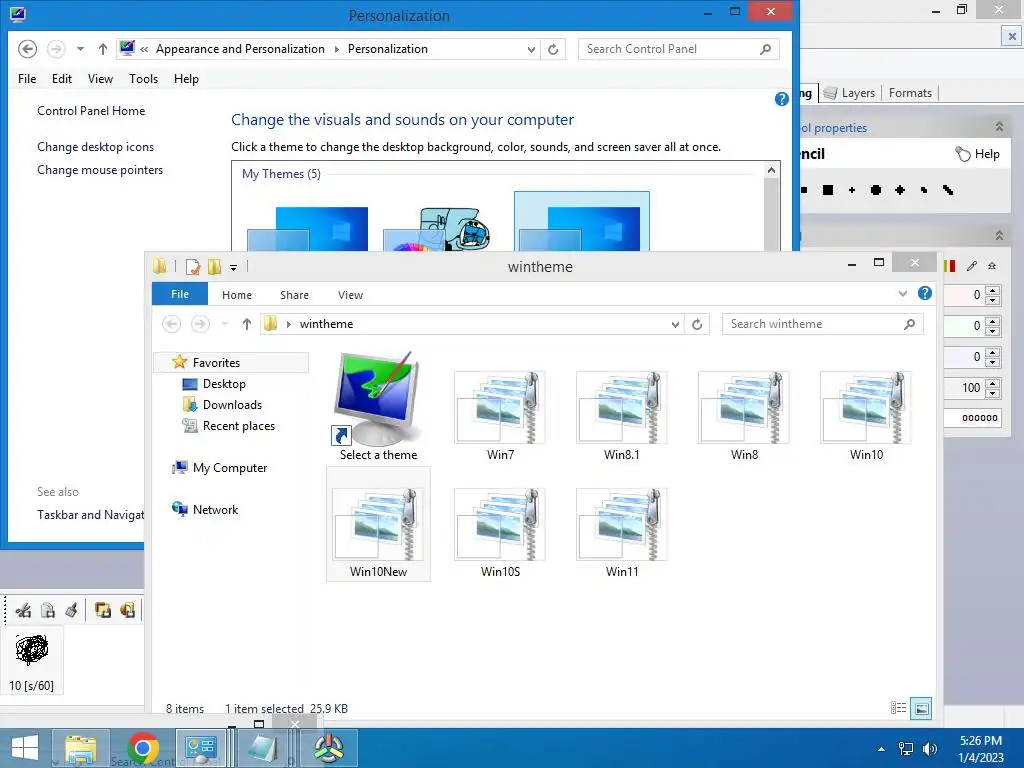Click the scissors cut frame icon
The width and height of the screenshot is (1024, 768).
click(x=24, y=611)
